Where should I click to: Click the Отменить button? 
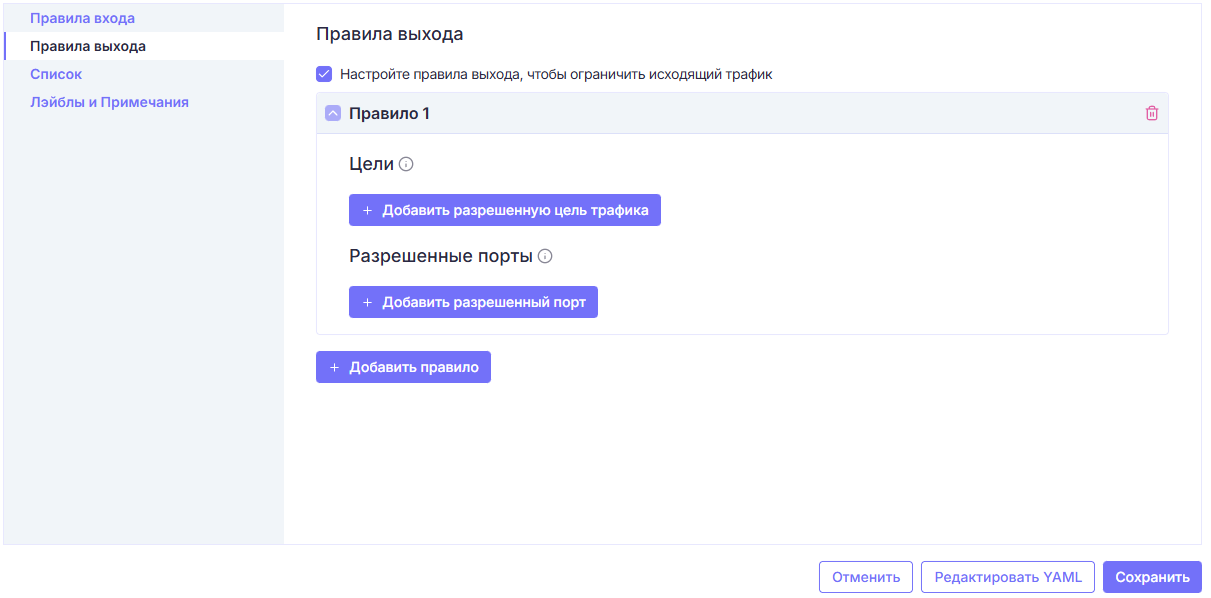click(866, 577)
